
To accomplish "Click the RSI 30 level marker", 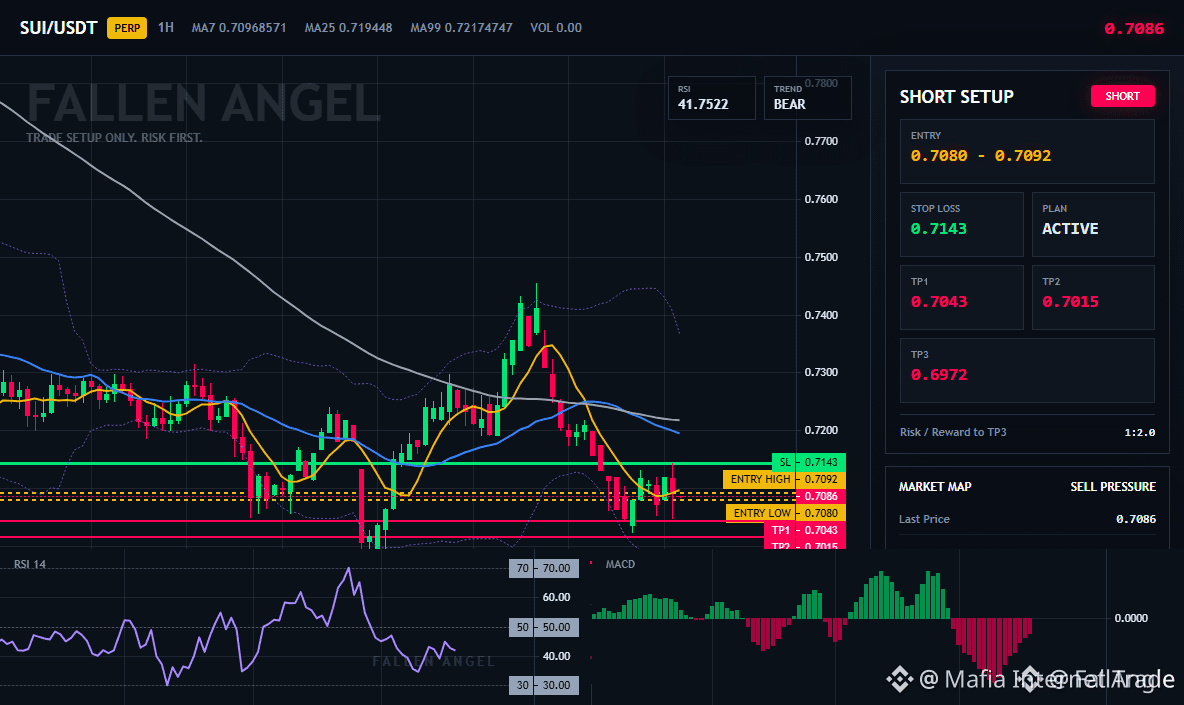I will point(544,685).
